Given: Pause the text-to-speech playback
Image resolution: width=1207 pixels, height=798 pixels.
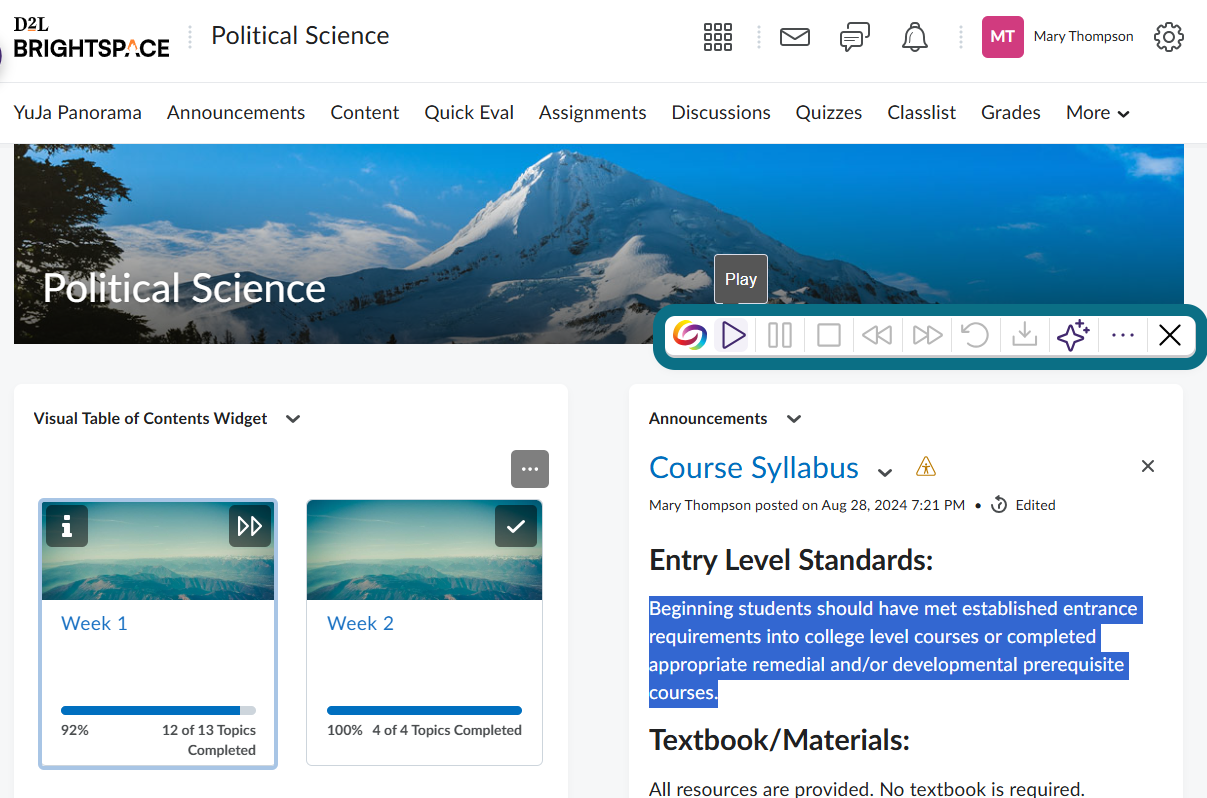Looking at the screenshot, I should [780, 335].
